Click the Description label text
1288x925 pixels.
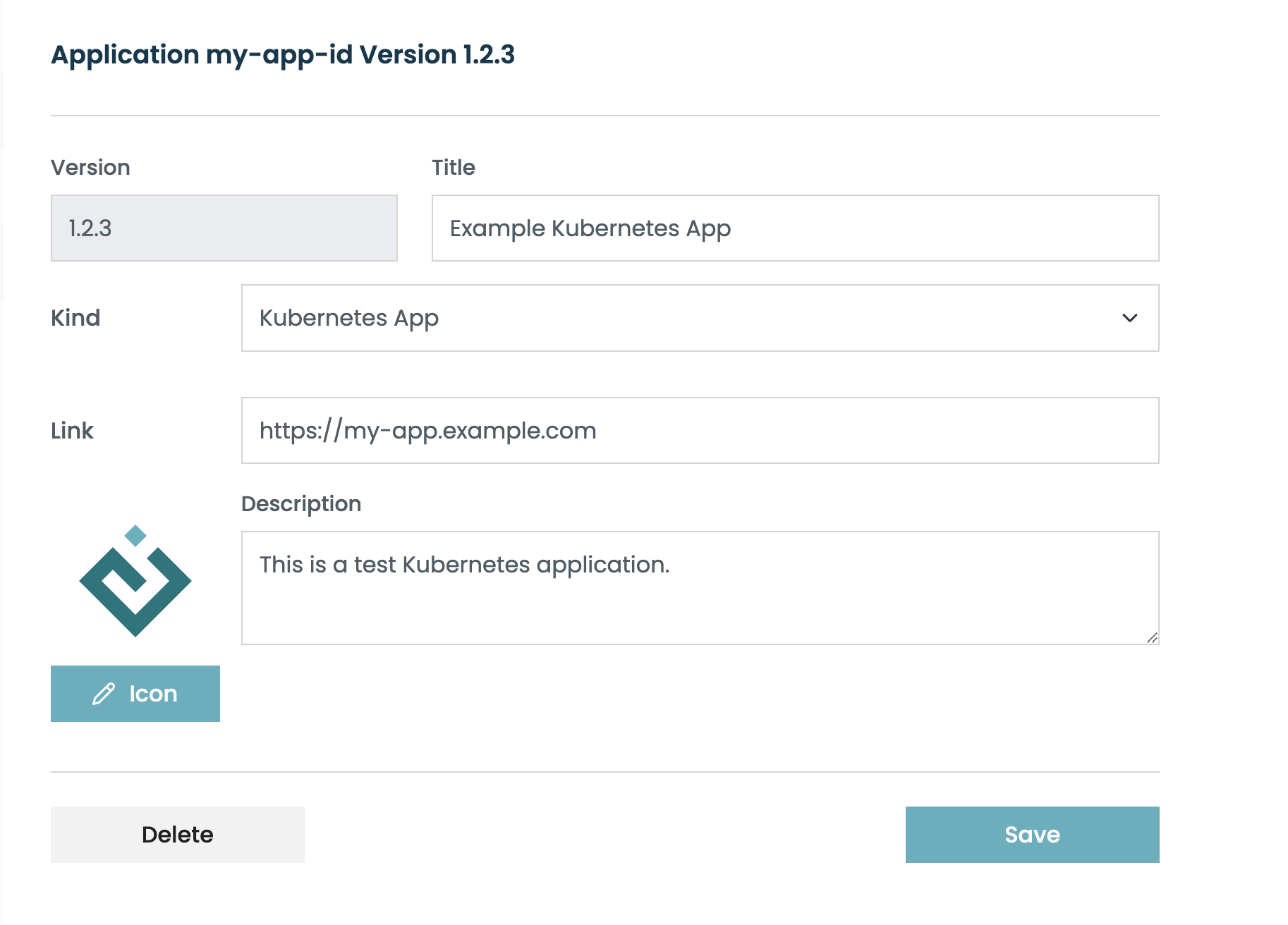click(301, 504)
